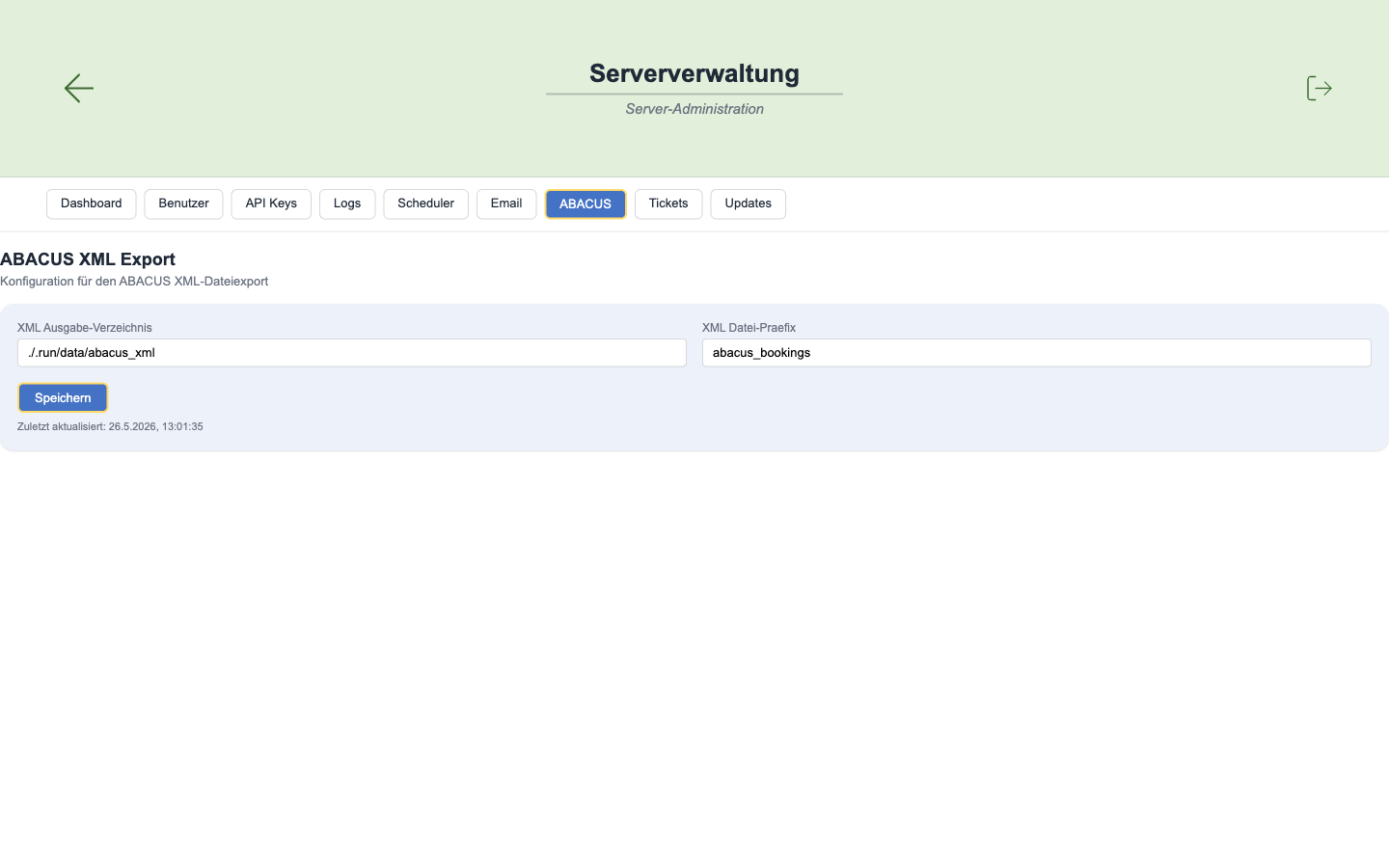Viewport: 1389px width, 868px height.
Task: Click the 'Konfiguration für den ABACUS XML-Dateiexport' description
Action: pyautogui.click(x=134, y=282)
